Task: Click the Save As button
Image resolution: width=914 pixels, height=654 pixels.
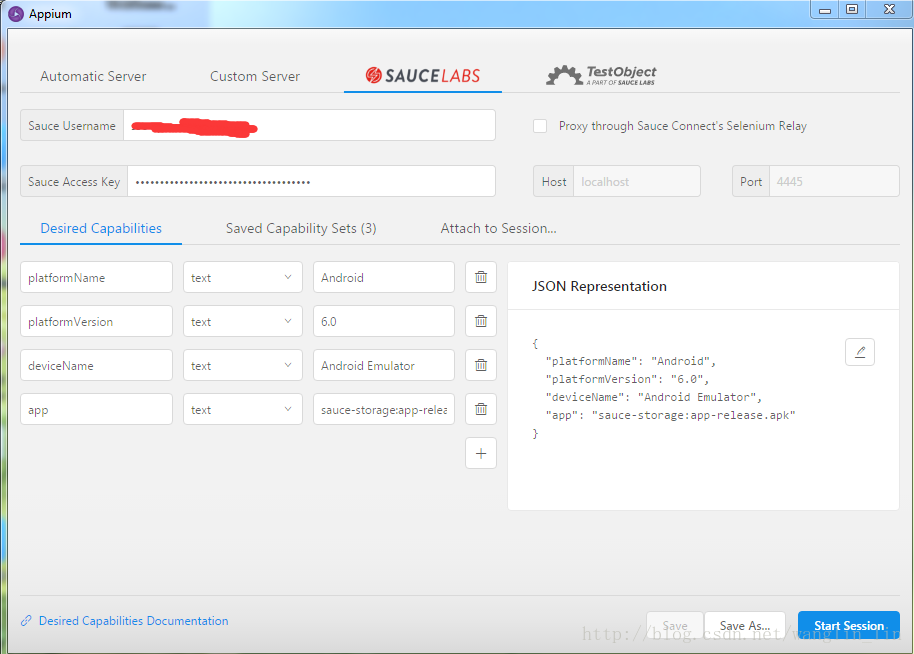Action: pyautogui.click(x=745, y=625)
